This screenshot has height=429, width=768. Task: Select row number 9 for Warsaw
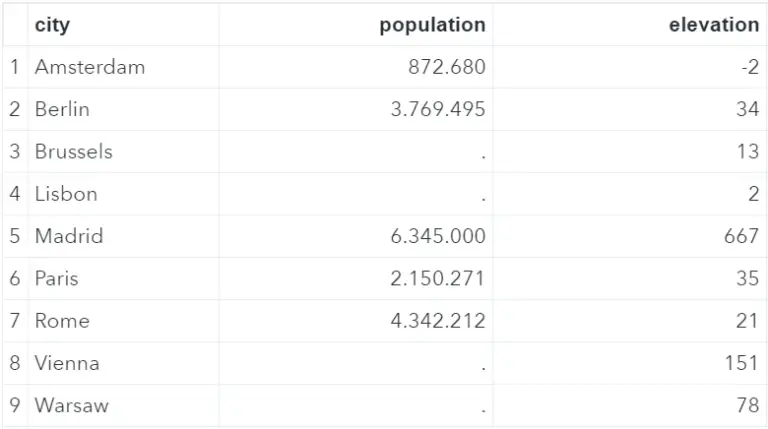pyautogui.click(x=15, y=406)
